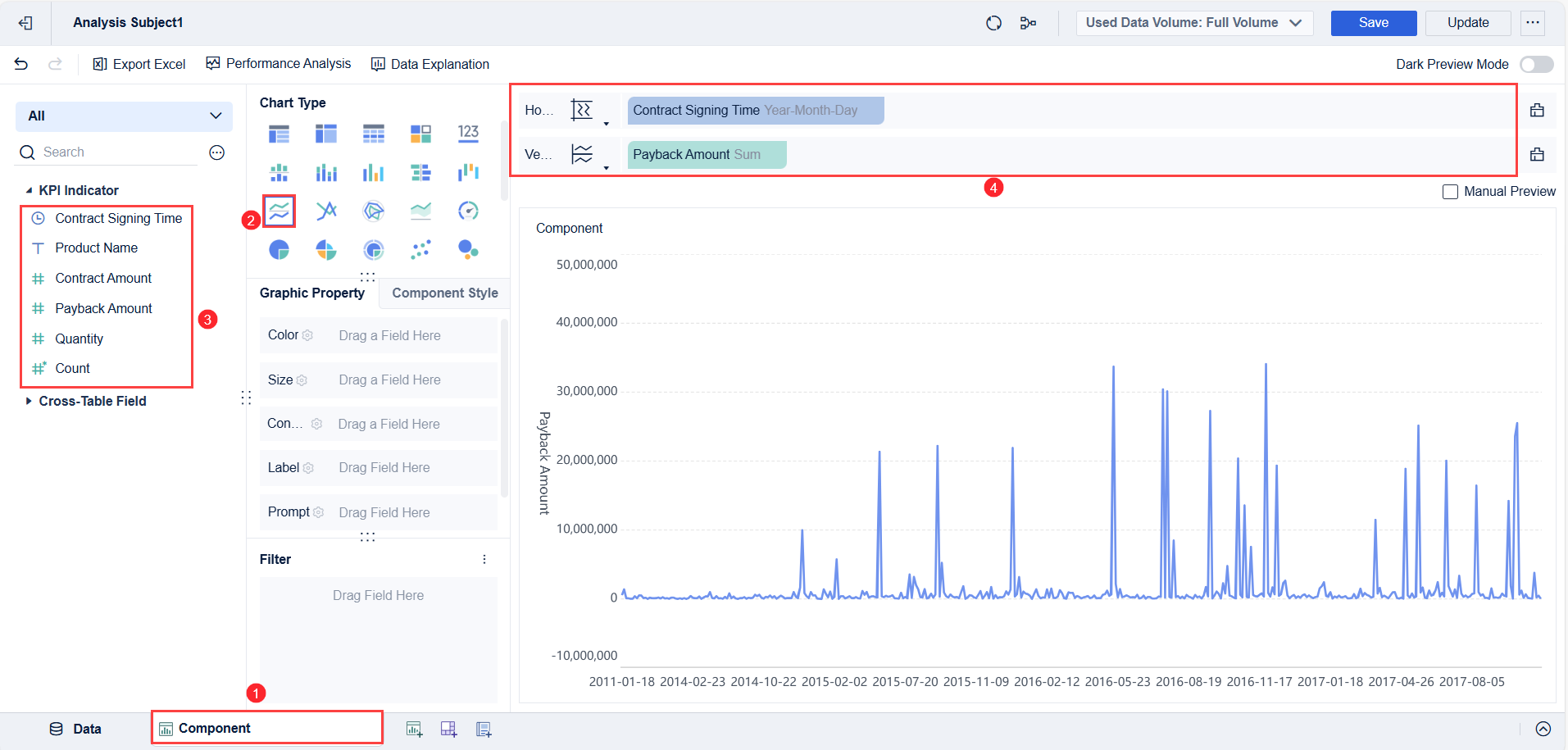Click the Update button
The height and width of the screenshot is (750, 1568).
click(x=1468, y=23)
